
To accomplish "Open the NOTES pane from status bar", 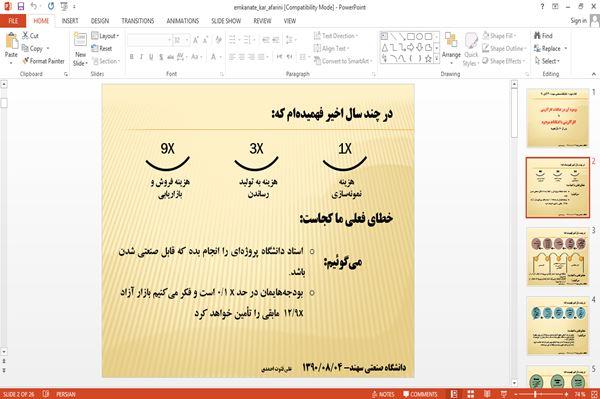I will coord(383,394).
